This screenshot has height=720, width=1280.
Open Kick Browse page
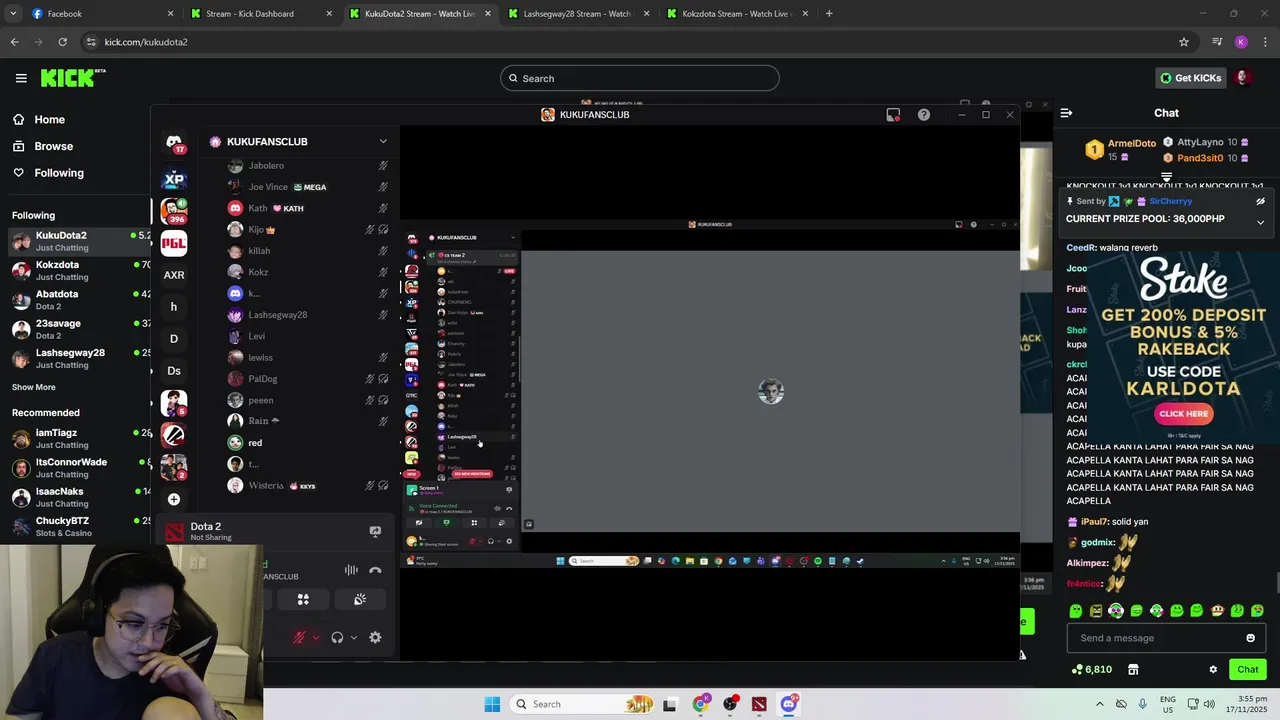coord(43,146)
